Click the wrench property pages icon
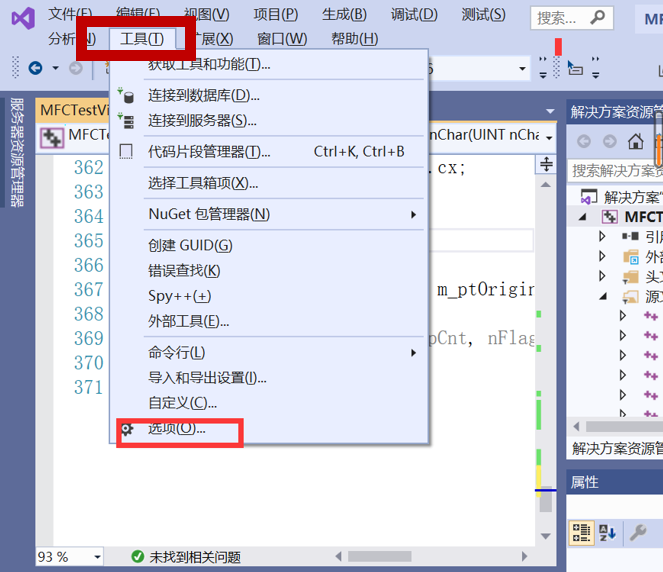Screen dimensions: 663x572 click(x=638, y=533)
